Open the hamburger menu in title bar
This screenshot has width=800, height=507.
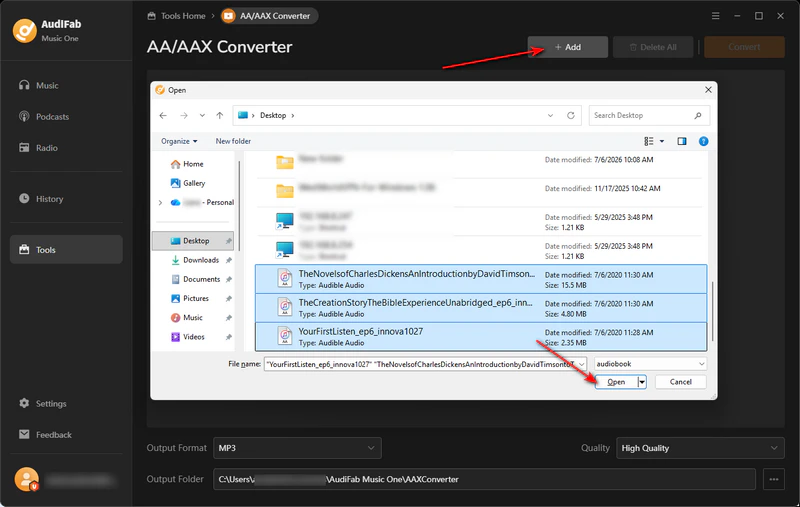point(715,16)
